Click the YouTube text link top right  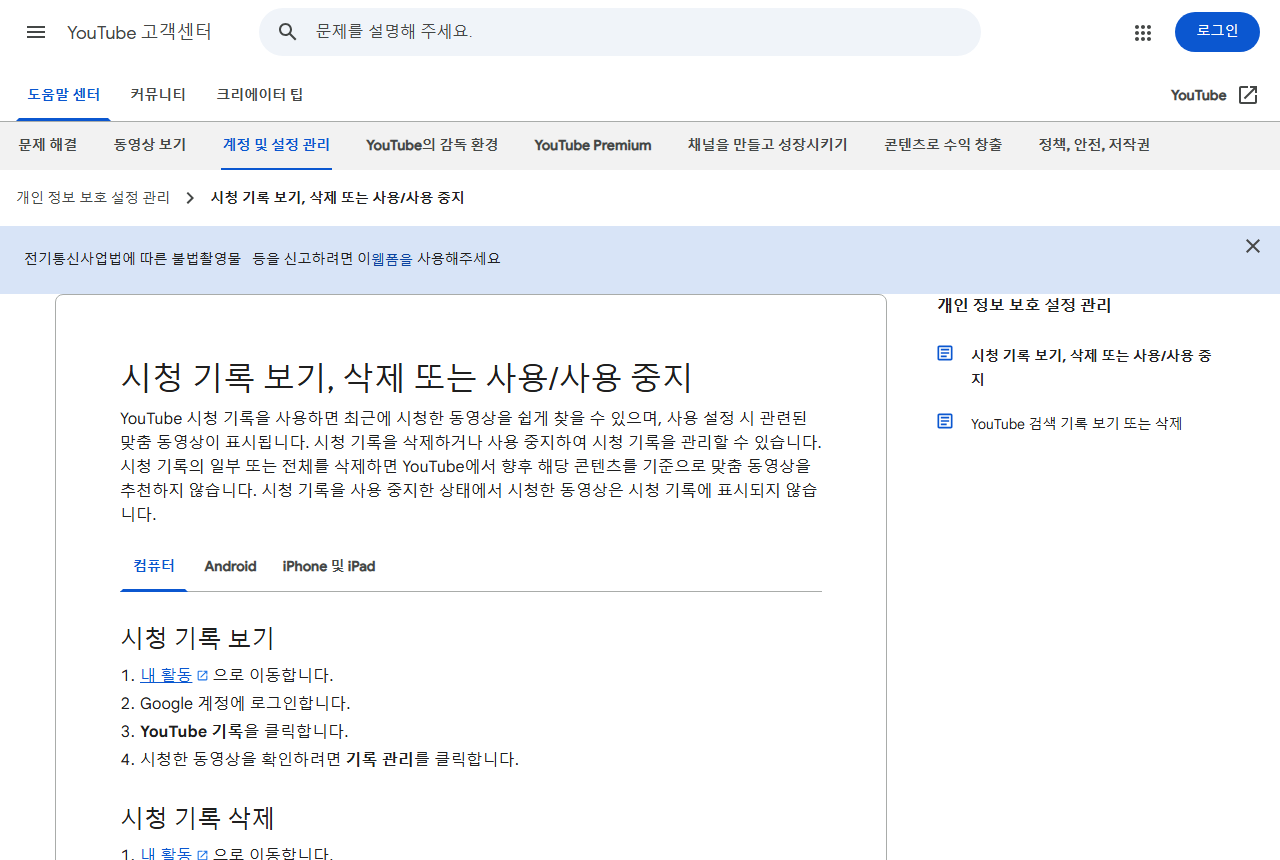[x=1198, y=95]
